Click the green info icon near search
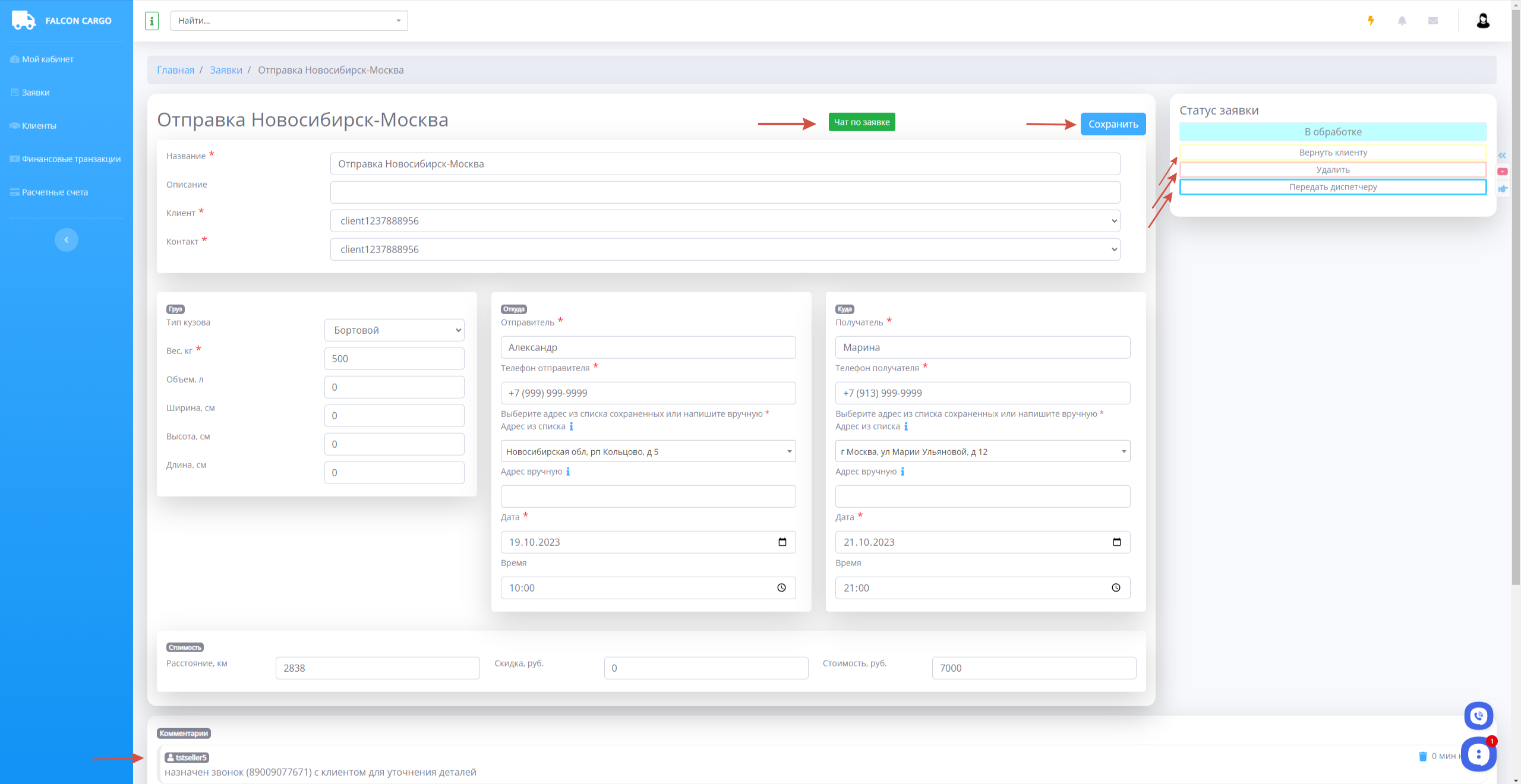 (x=152, y=21)
